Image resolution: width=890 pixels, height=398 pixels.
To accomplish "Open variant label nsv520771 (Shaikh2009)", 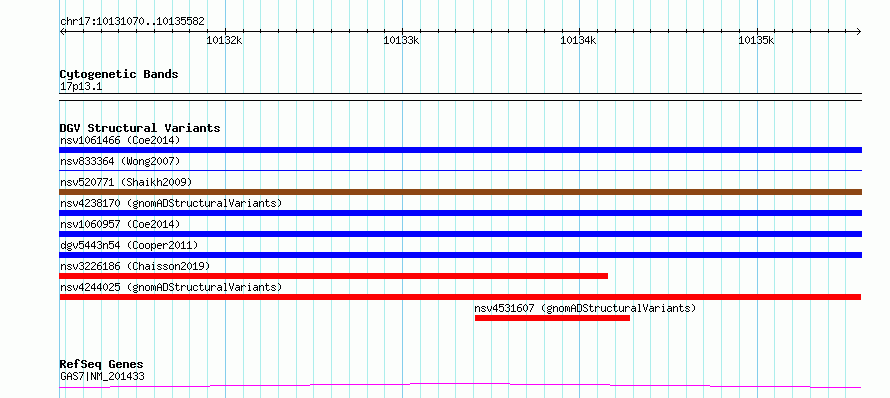I will (126, 182).
